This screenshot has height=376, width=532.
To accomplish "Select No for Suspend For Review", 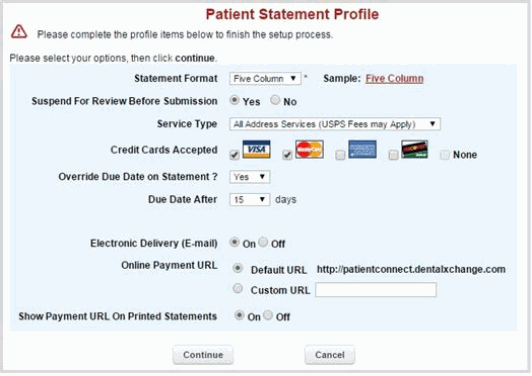I will 275,100.
